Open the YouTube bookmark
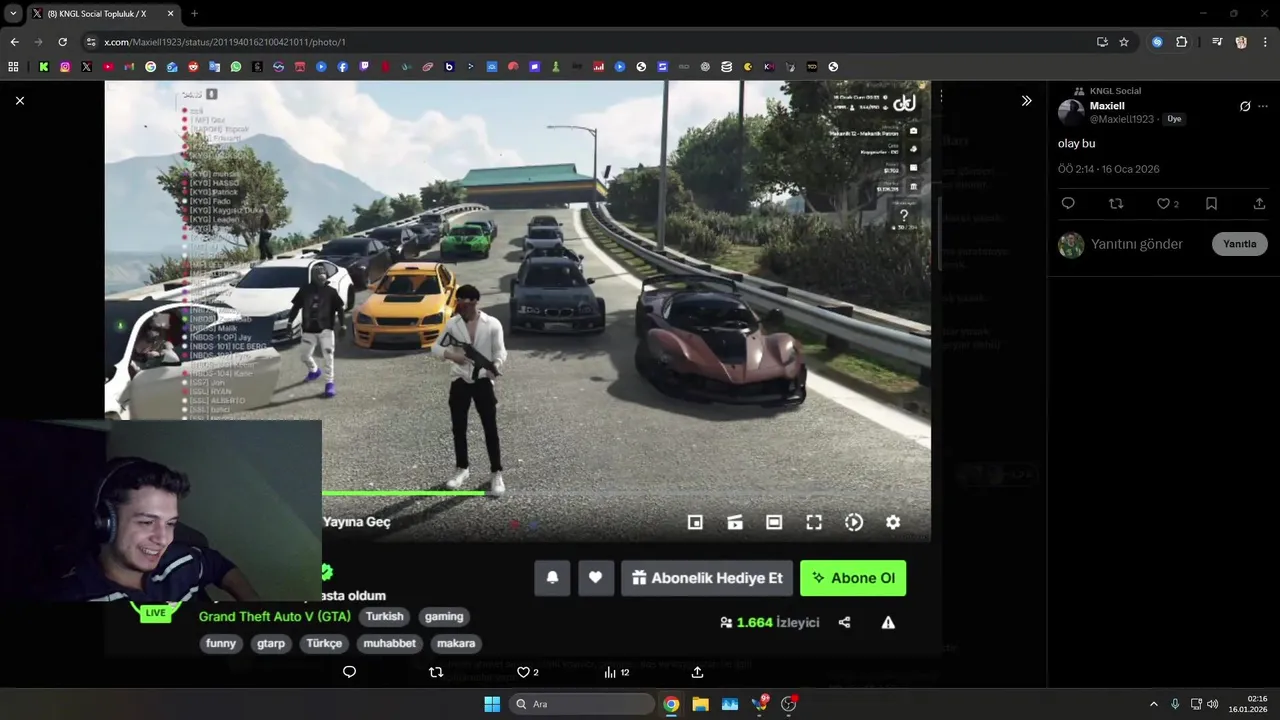 (x=108, y=67)
